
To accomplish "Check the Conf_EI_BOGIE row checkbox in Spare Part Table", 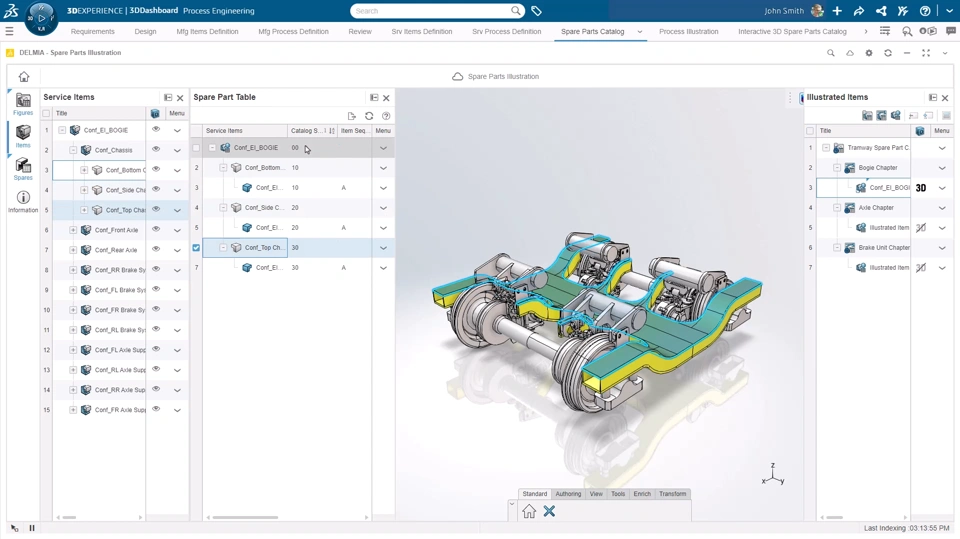I will tap(196, 148).
